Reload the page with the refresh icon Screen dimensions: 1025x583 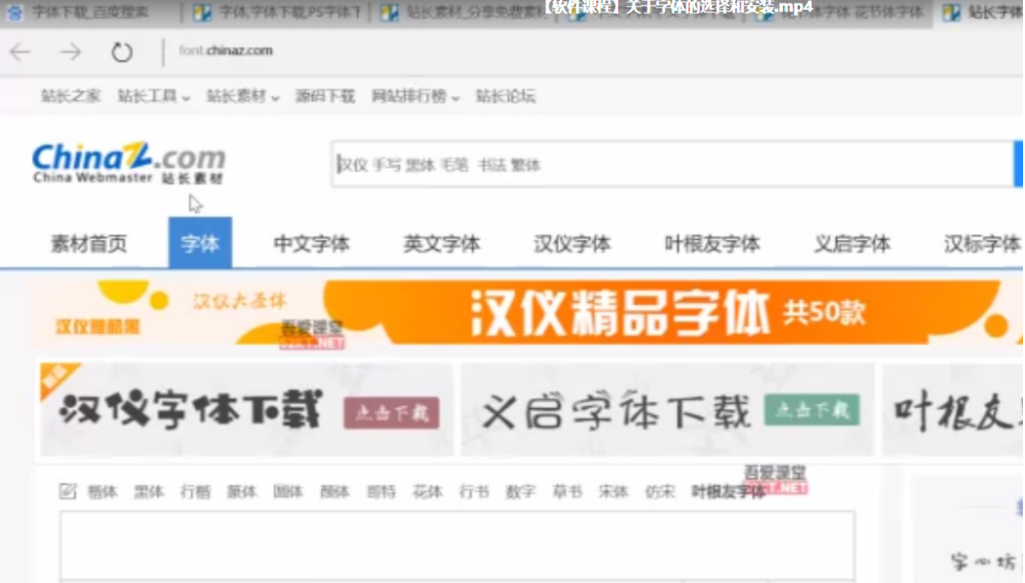122,52
